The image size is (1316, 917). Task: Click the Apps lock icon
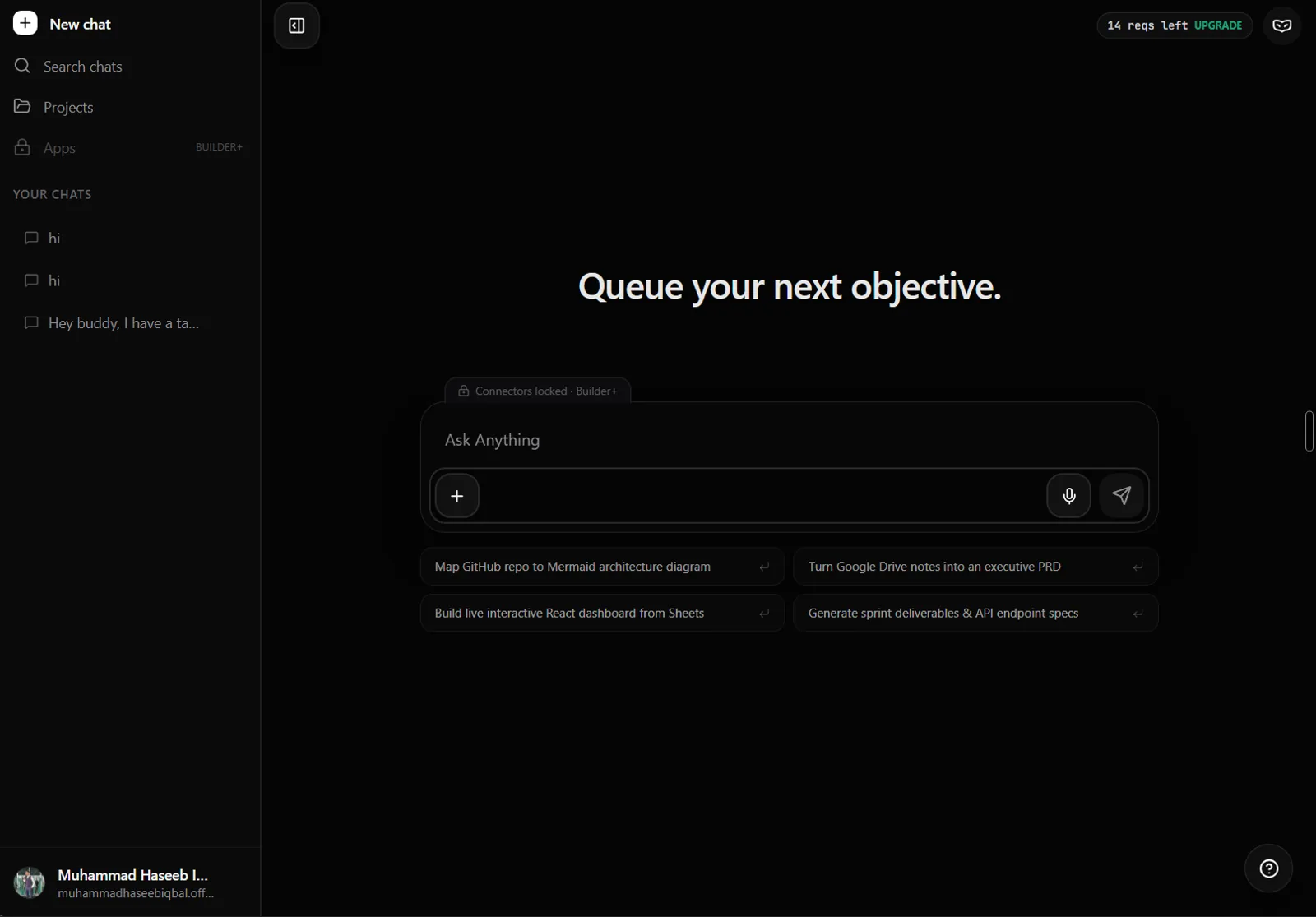coord(22,147)
